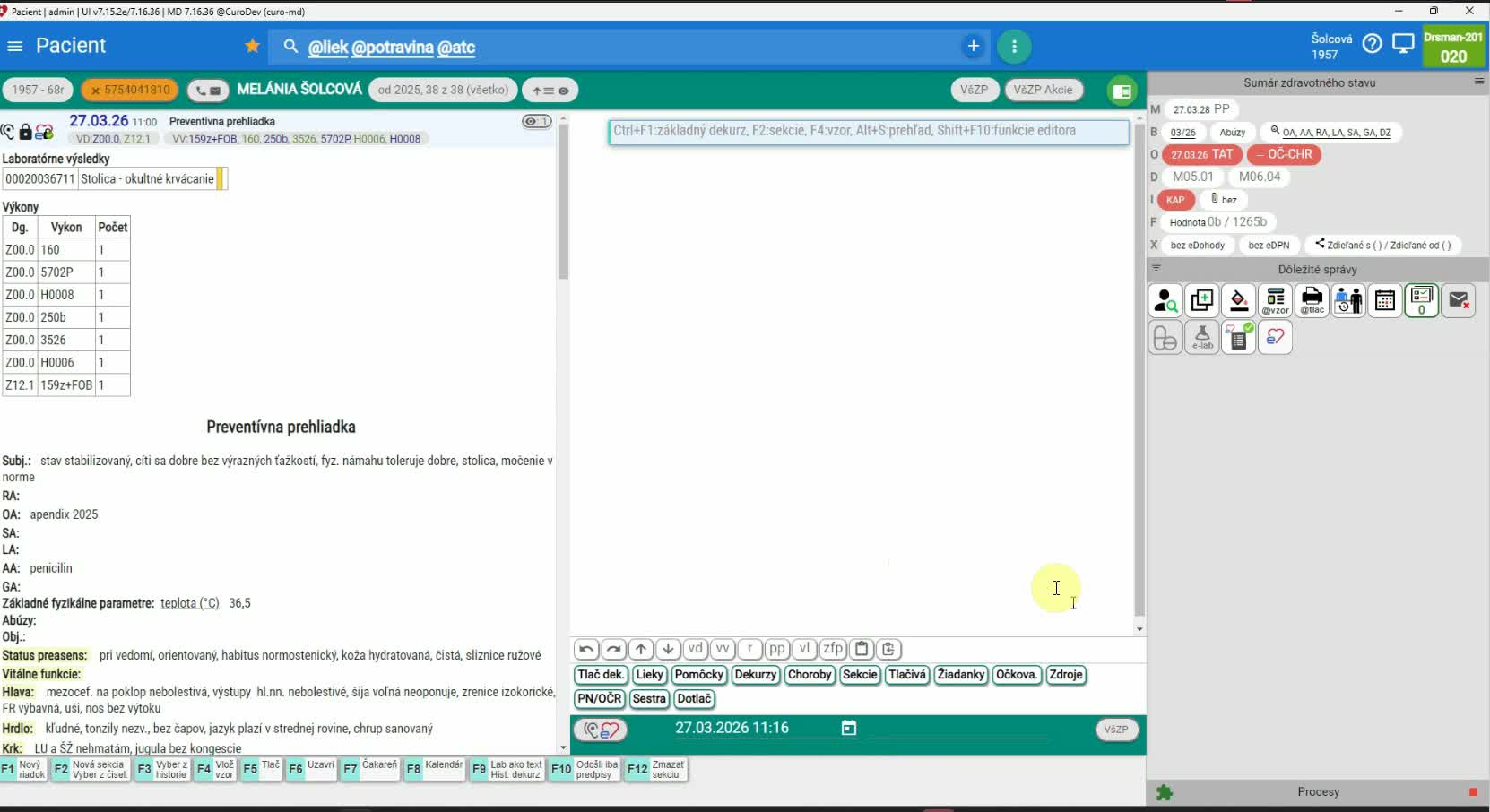Toggle the green panel layout button
This screenshot has height=812, width=1490.
pyautogui.click(x=1121, y=91)
